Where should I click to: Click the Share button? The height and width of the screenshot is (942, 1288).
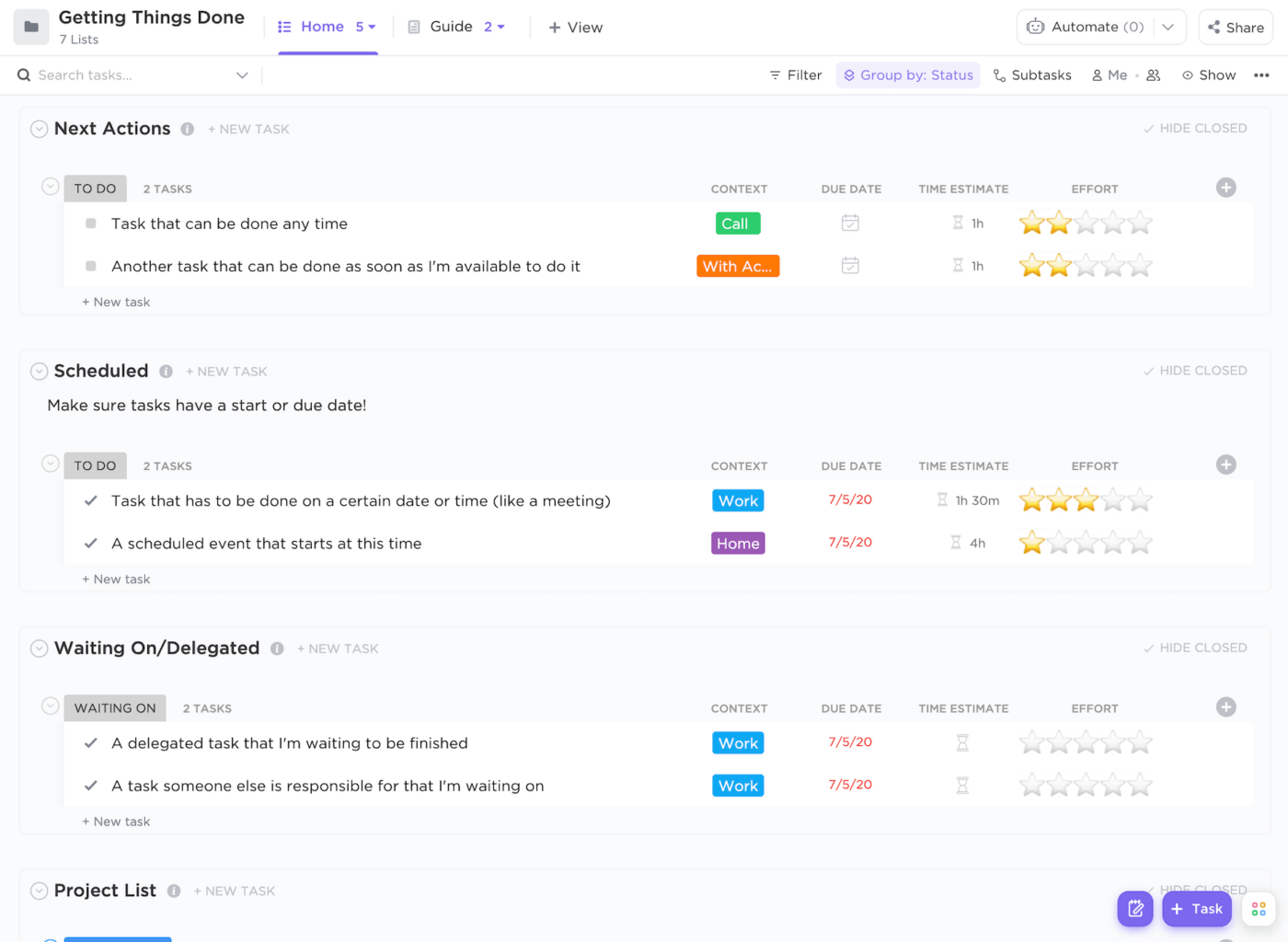[x=1236, y=28]
